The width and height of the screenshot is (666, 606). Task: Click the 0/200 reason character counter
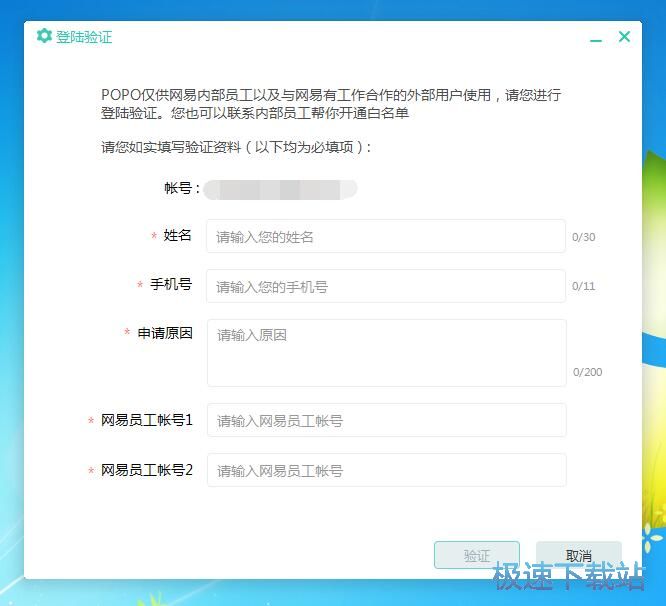point(587,373)
